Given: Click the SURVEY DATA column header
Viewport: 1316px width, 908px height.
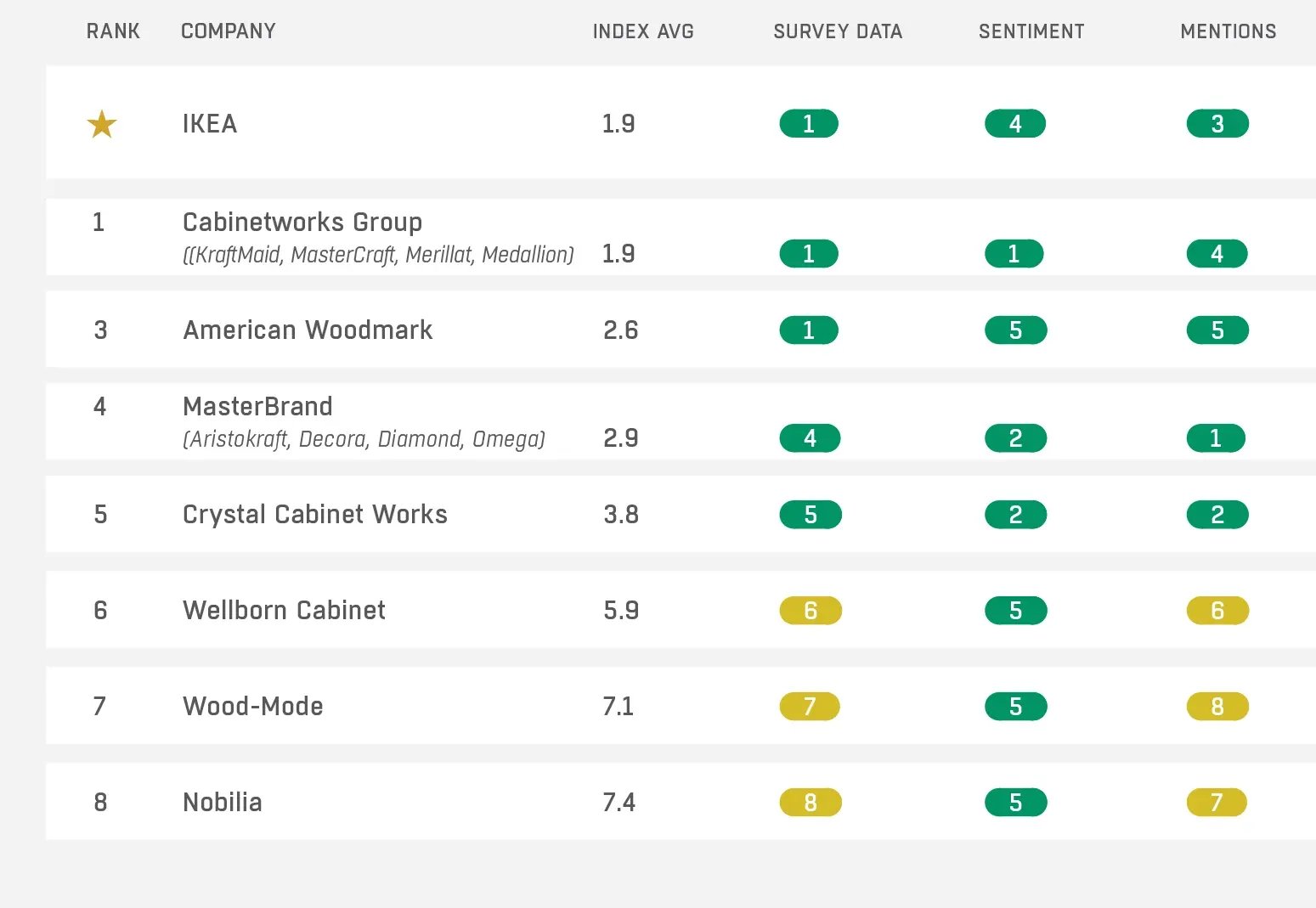Looking at the screenshot, I should click(838, 31).
